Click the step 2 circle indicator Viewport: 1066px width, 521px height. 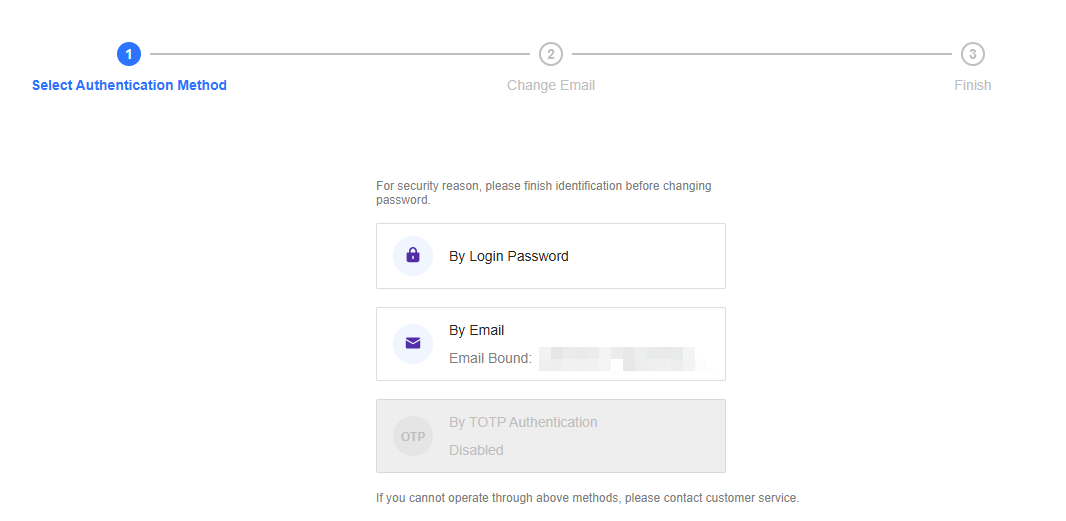tap(551, 54)
